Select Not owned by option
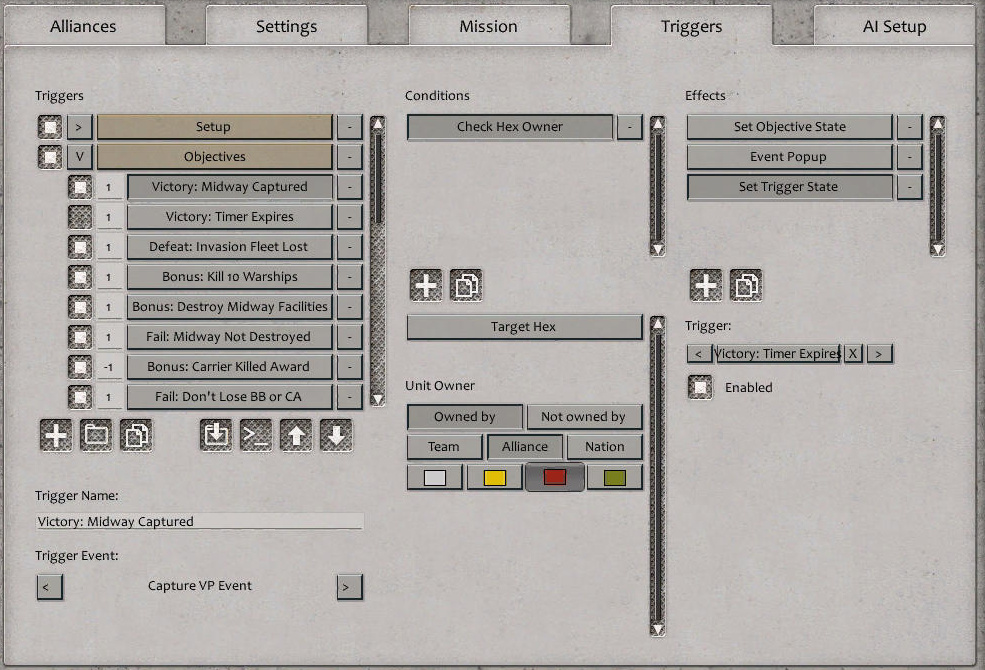 tap(585, 417)
